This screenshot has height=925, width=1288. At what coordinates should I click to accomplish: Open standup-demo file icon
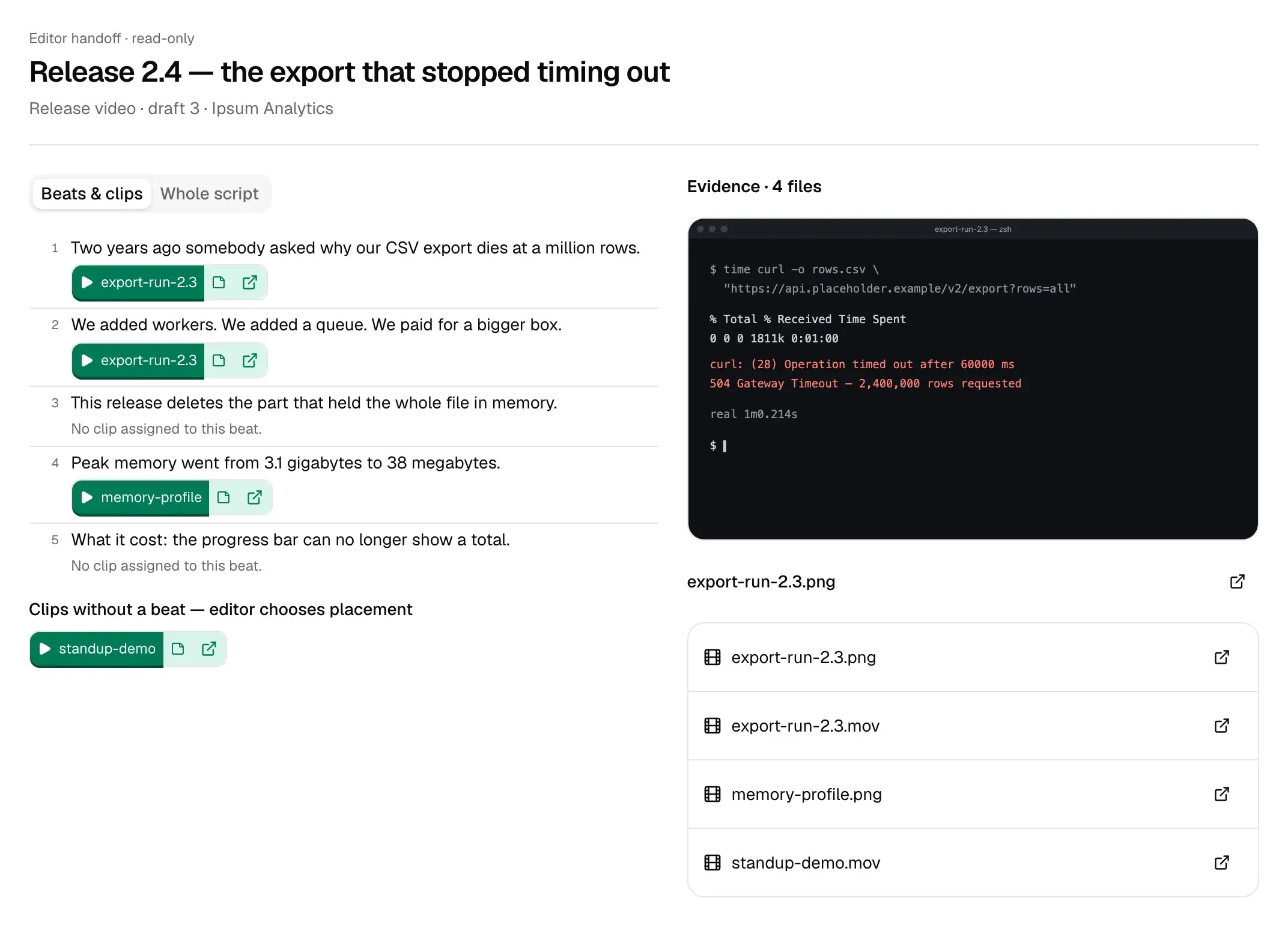pyautogui.click(x=178, y=649)
